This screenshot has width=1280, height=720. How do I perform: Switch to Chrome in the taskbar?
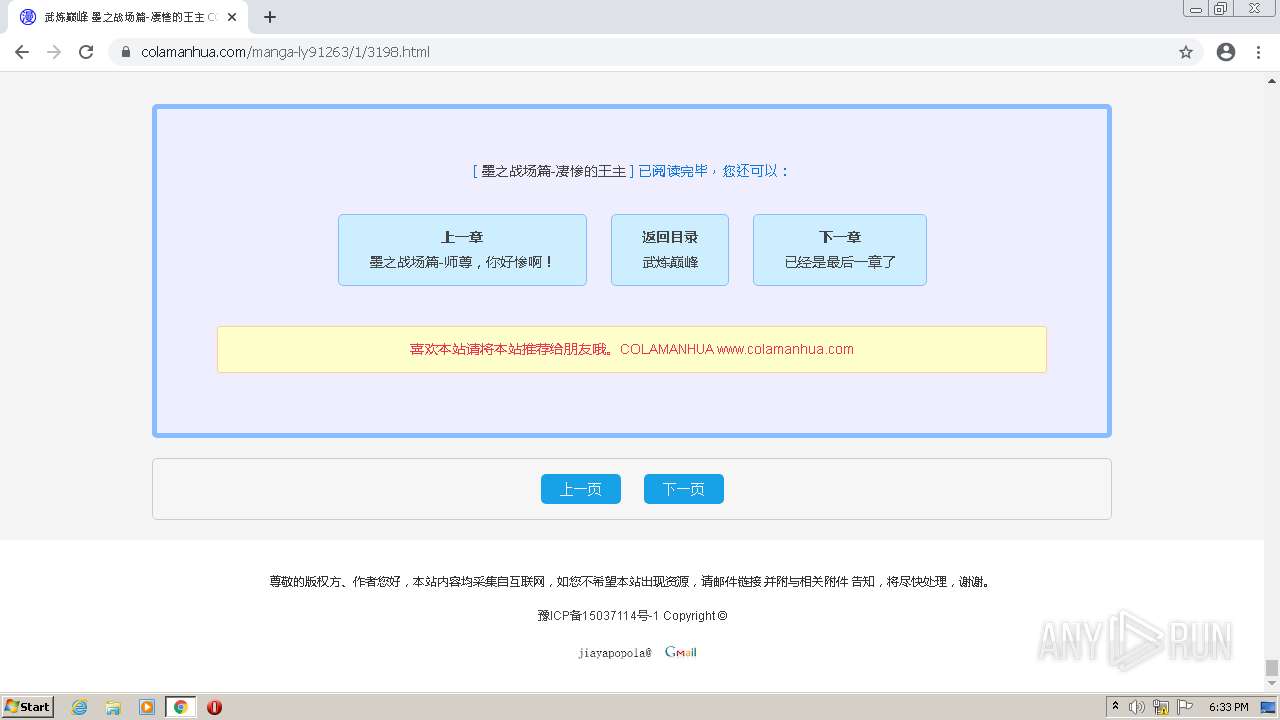[180, 707]
